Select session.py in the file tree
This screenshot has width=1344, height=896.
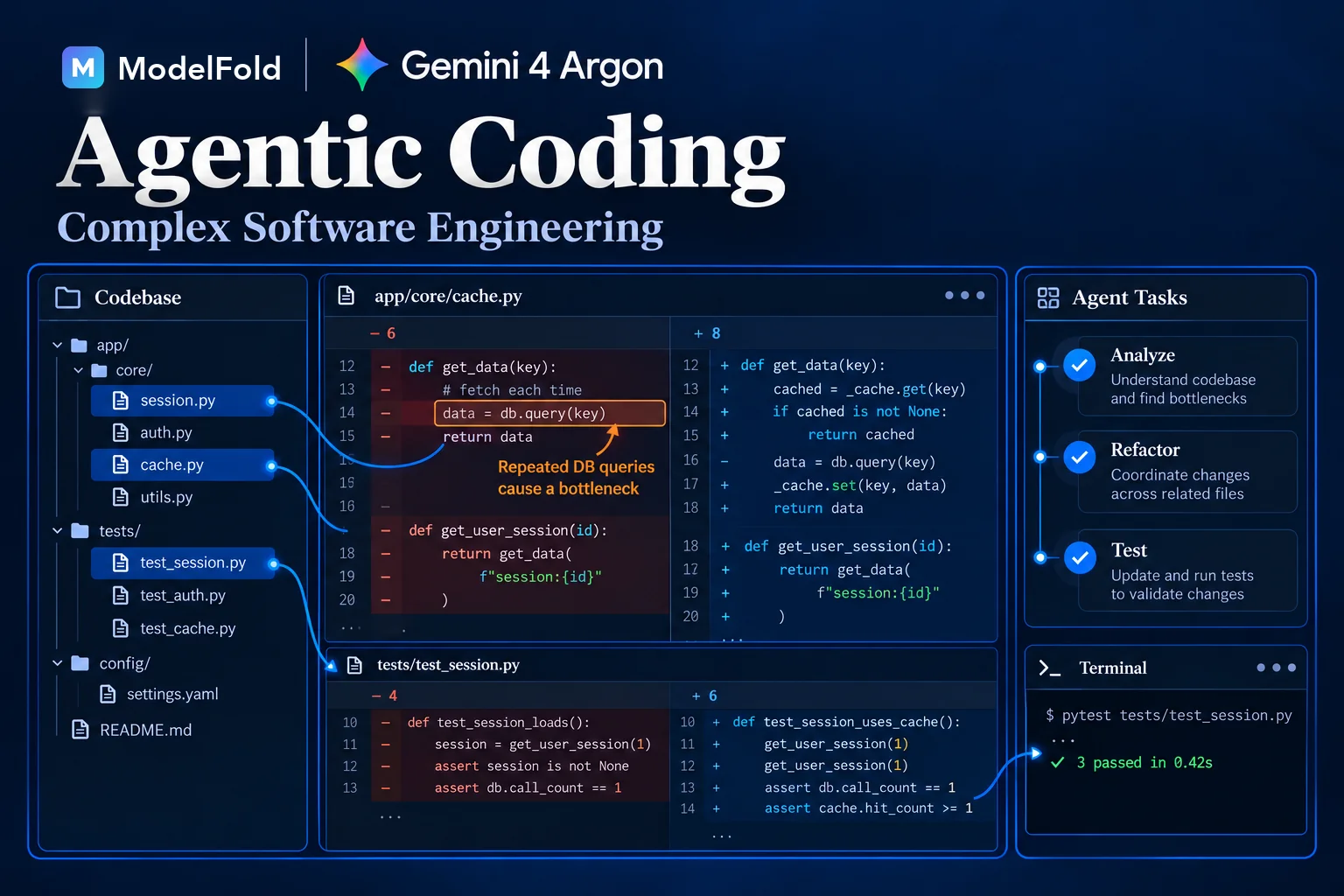pyautogui.click(x=183, y=401)
